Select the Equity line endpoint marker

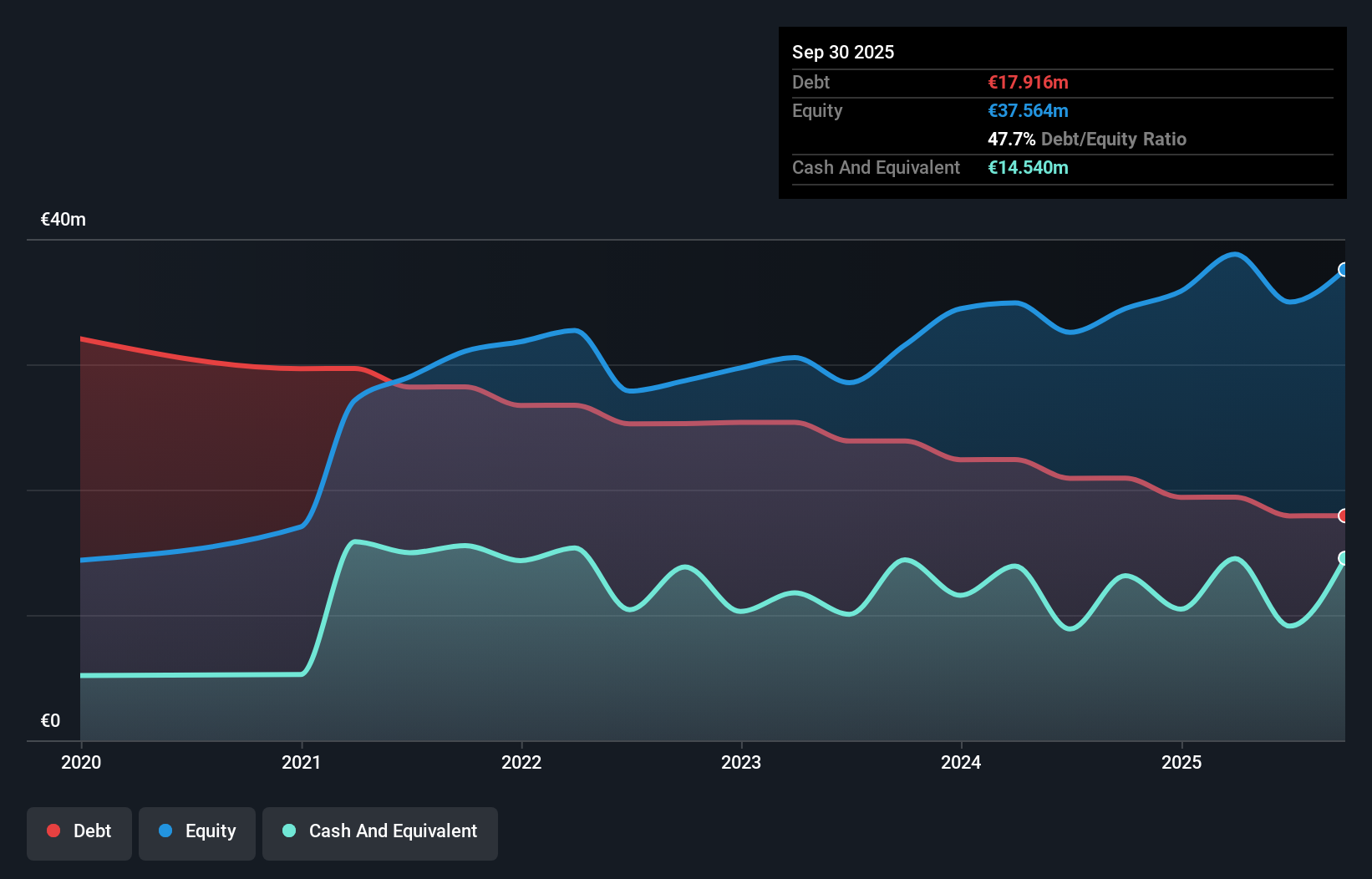(1342, 270)
